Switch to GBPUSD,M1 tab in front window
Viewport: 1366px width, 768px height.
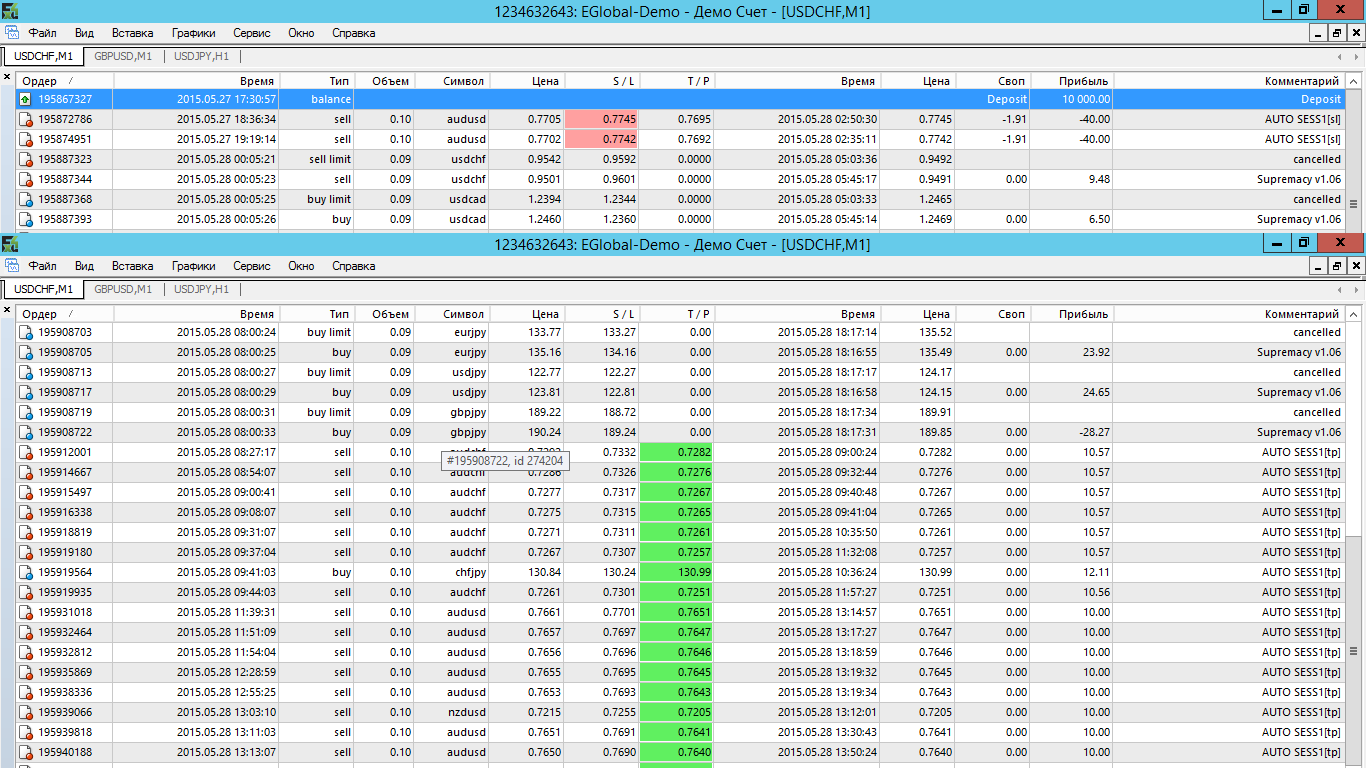[x=123, y=289]
